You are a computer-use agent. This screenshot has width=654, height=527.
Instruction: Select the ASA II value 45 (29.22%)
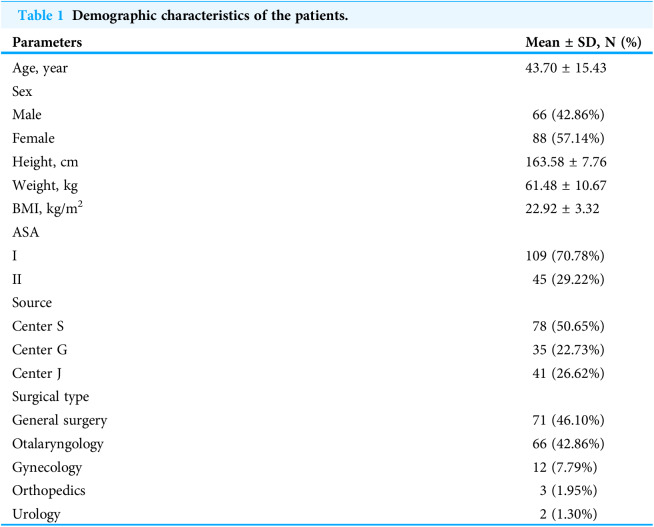click(x=568, y=279)
